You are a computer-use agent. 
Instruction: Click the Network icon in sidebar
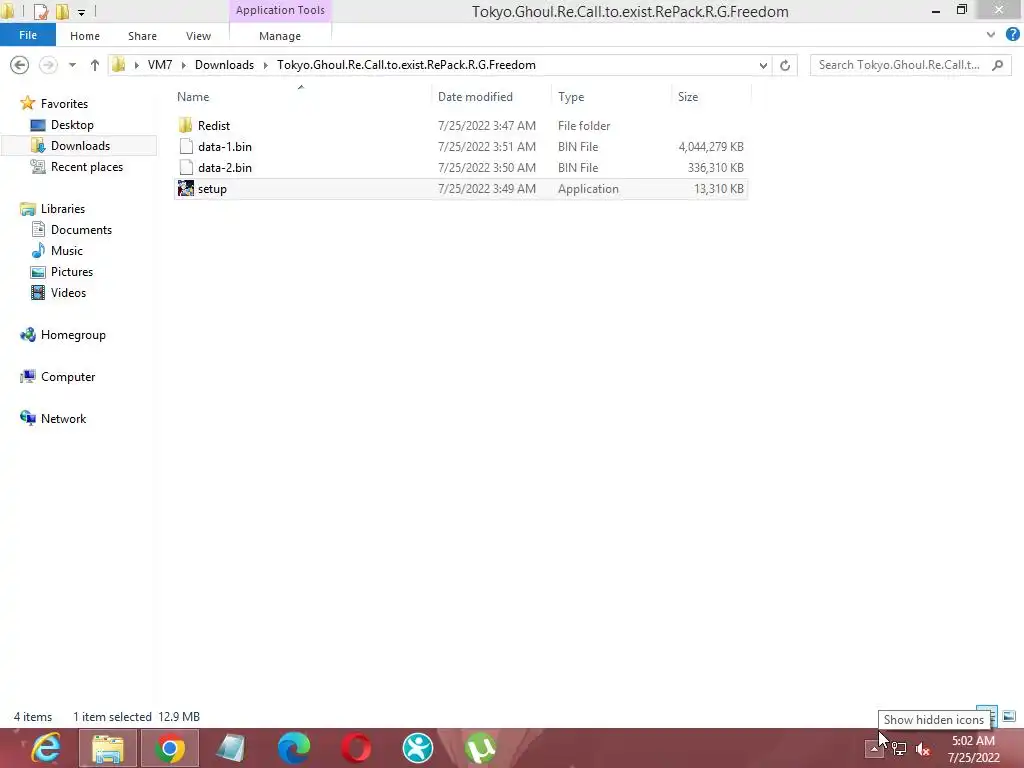click(27, 419)
